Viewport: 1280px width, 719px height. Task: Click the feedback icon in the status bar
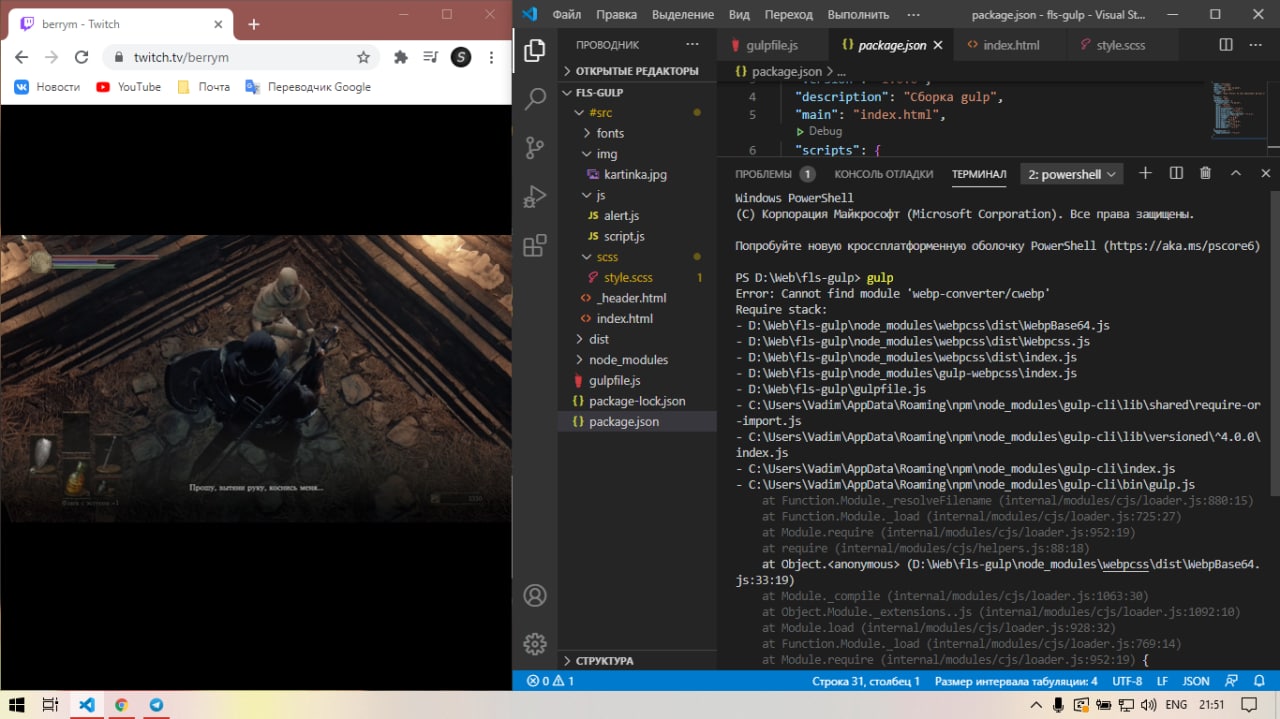click(1233, 681)
